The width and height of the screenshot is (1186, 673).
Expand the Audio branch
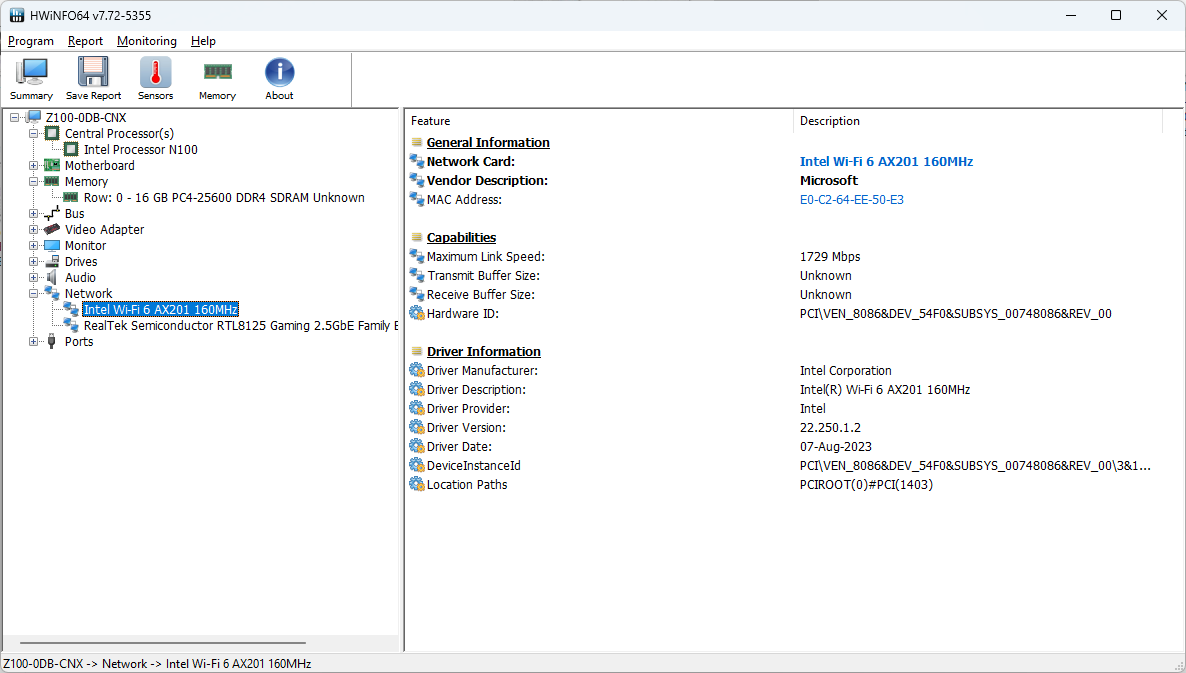click(33, 278)
